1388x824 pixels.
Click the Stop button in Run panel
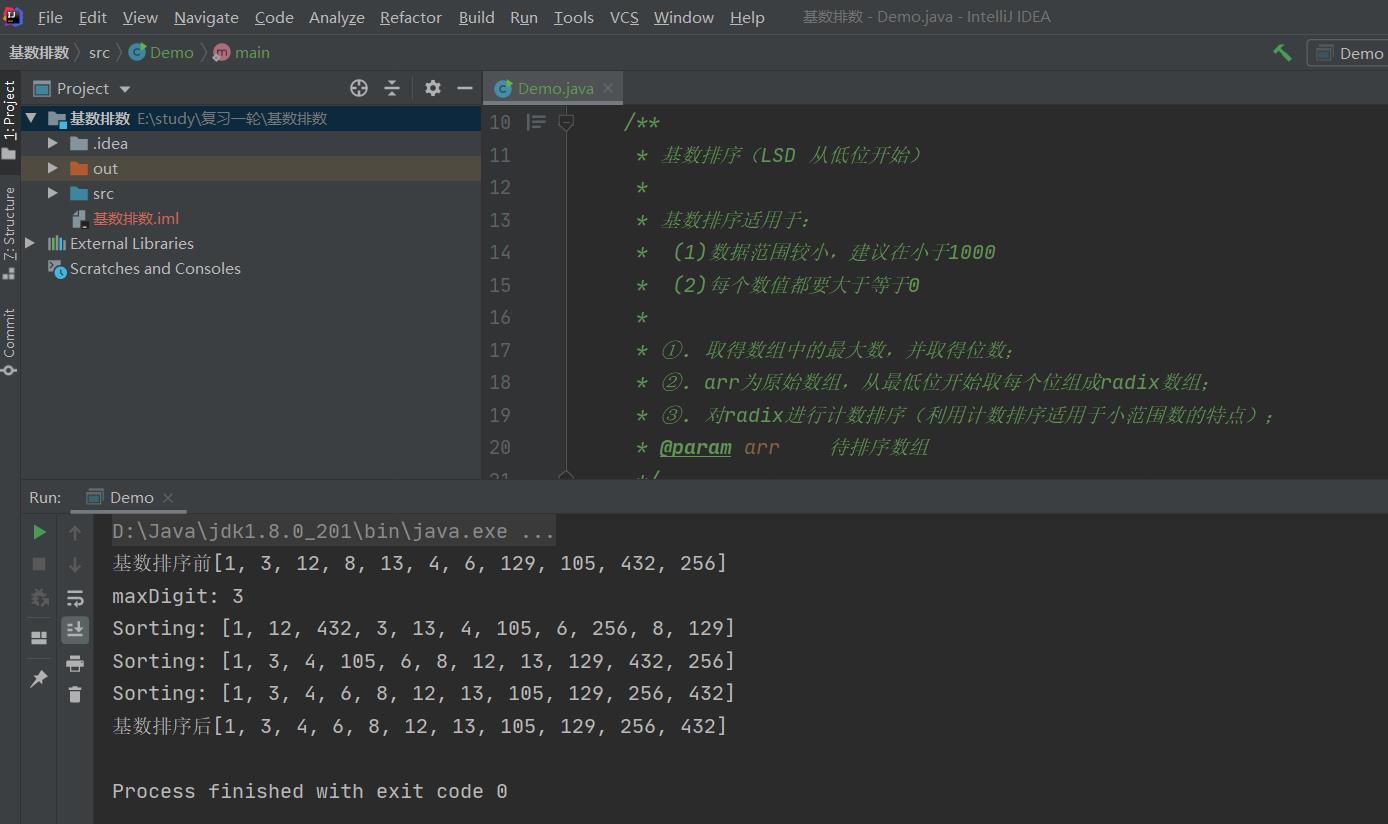[x=39, y=564]
